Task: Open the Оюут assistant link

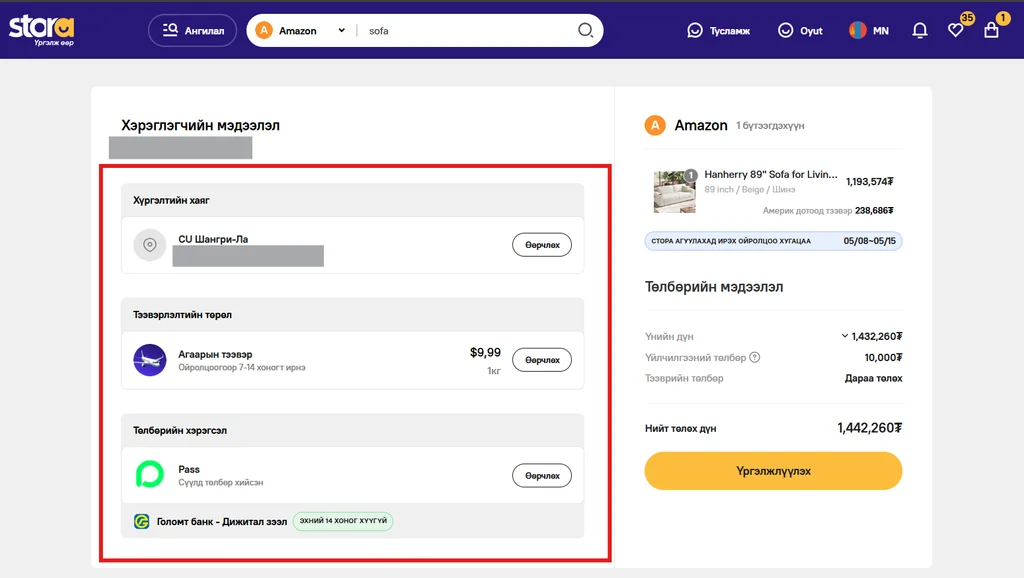Action: point(800,31)
